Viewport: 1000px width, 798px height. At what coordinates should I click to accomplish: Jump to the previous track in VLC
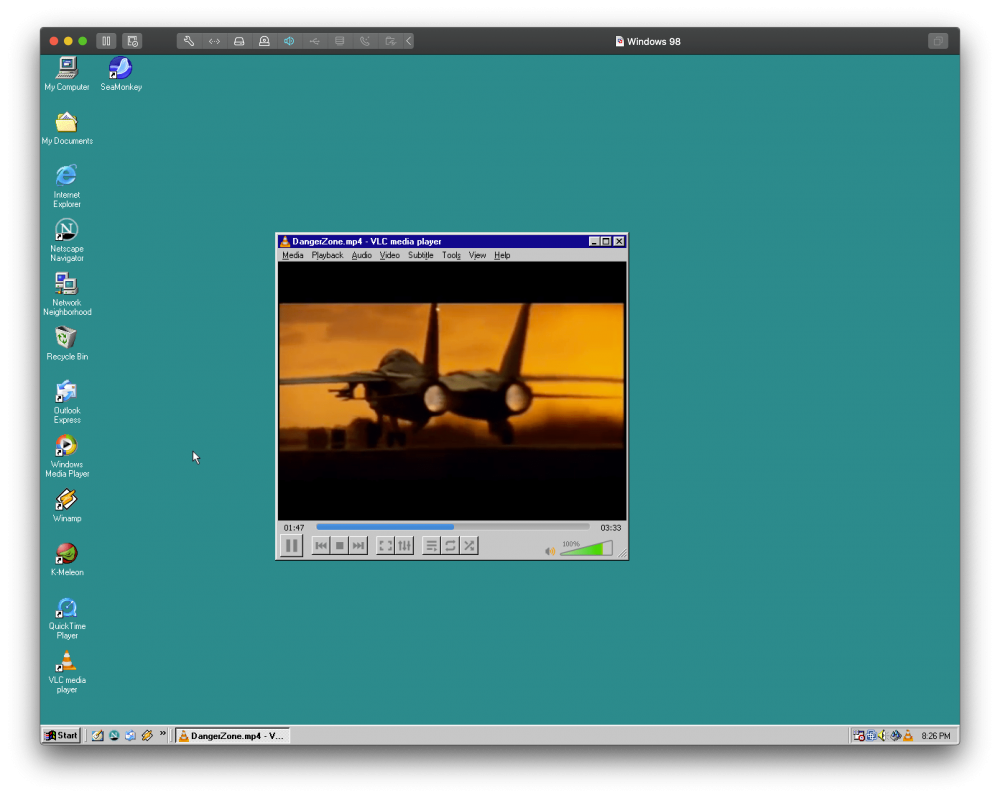pyautogui.click(x=320, y=545)
